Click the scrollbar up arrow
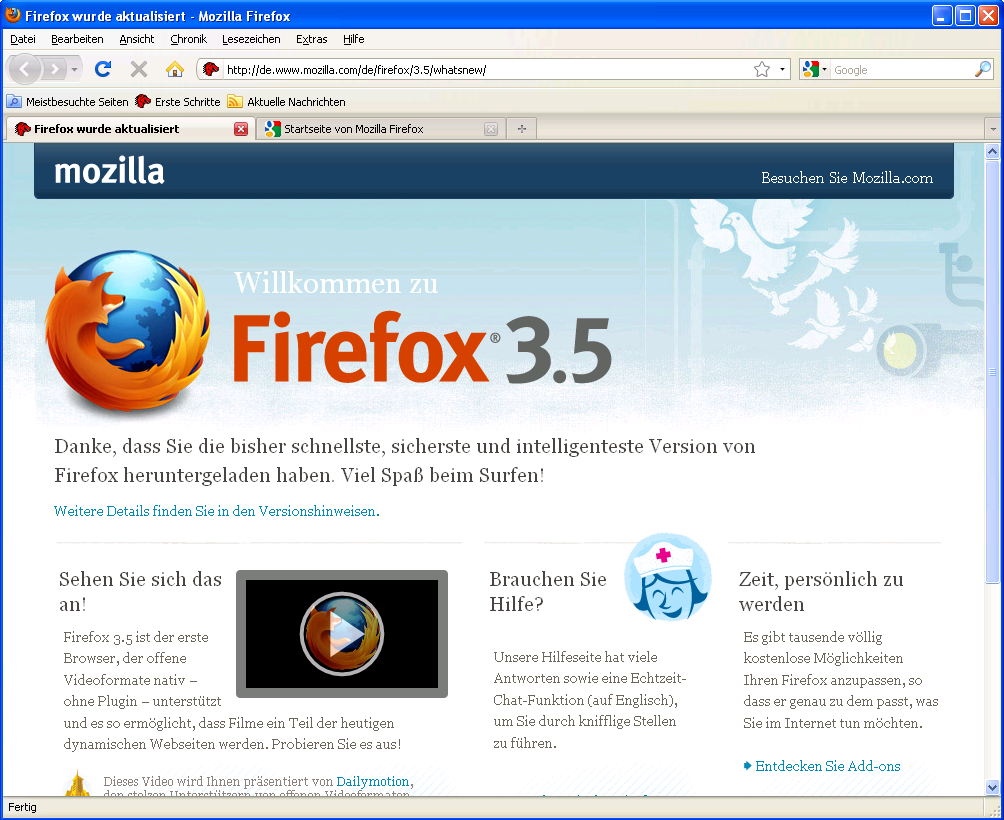The image size is (1004, 820). pyautogui.click(x=992, y=151)
